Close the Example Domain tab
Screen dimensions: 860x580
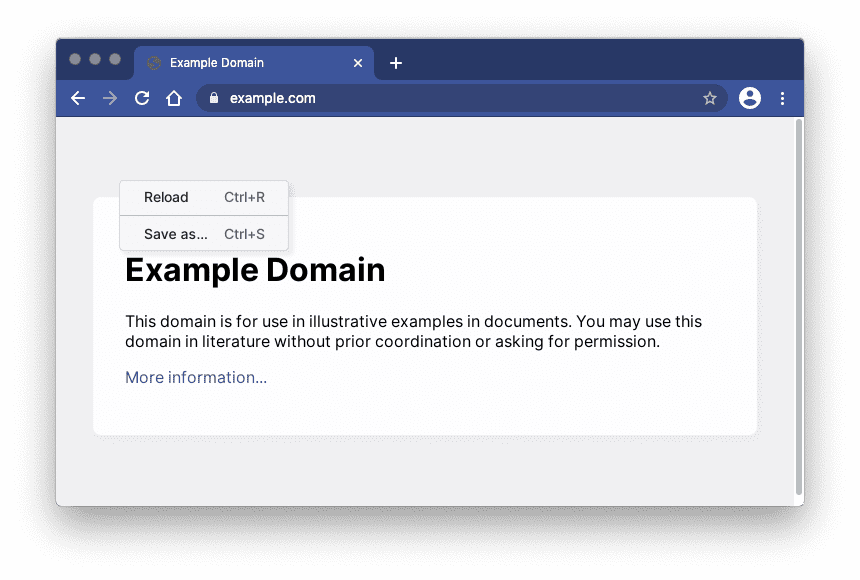click(358, 62)
